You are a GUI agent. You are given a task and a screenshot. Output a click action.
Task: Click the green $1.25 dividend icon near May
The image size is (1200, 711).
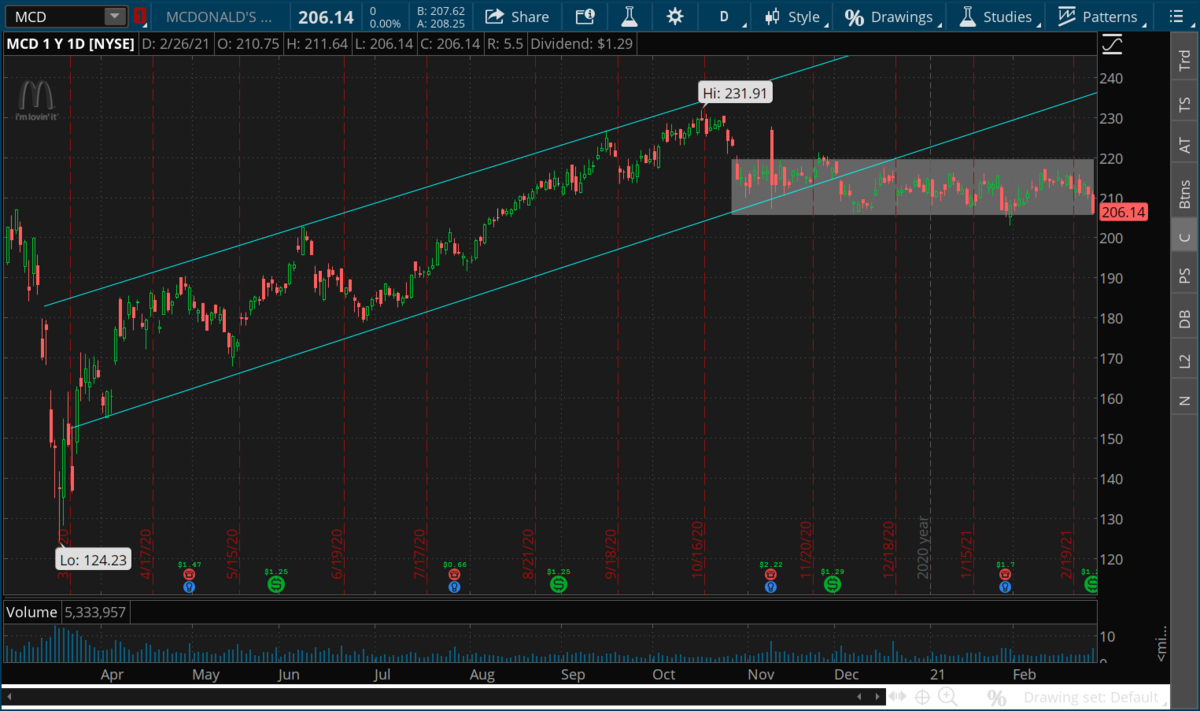click(275, 583)
